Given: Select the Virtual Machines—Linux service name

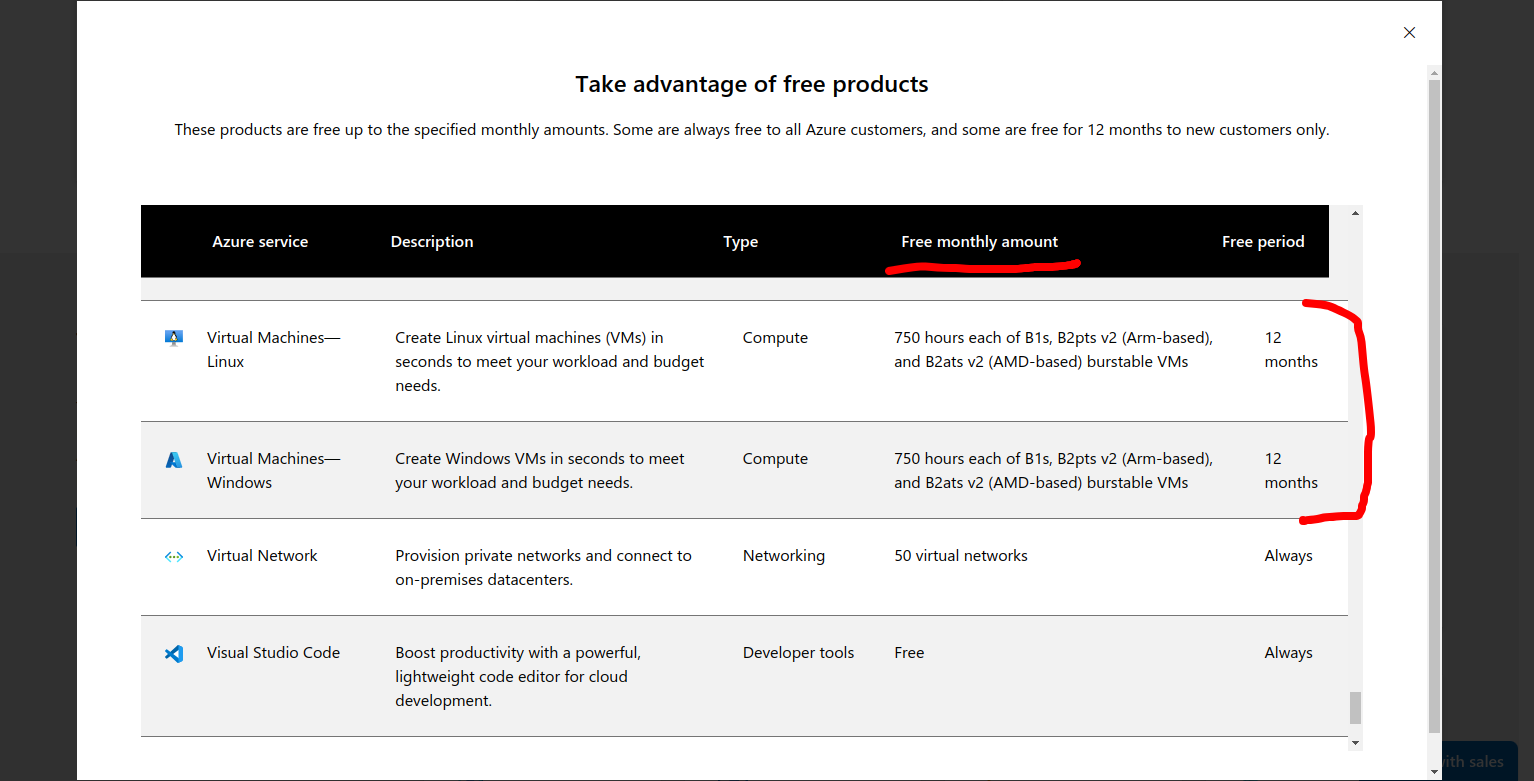Looking at the screenshot, I should point(274,350).
